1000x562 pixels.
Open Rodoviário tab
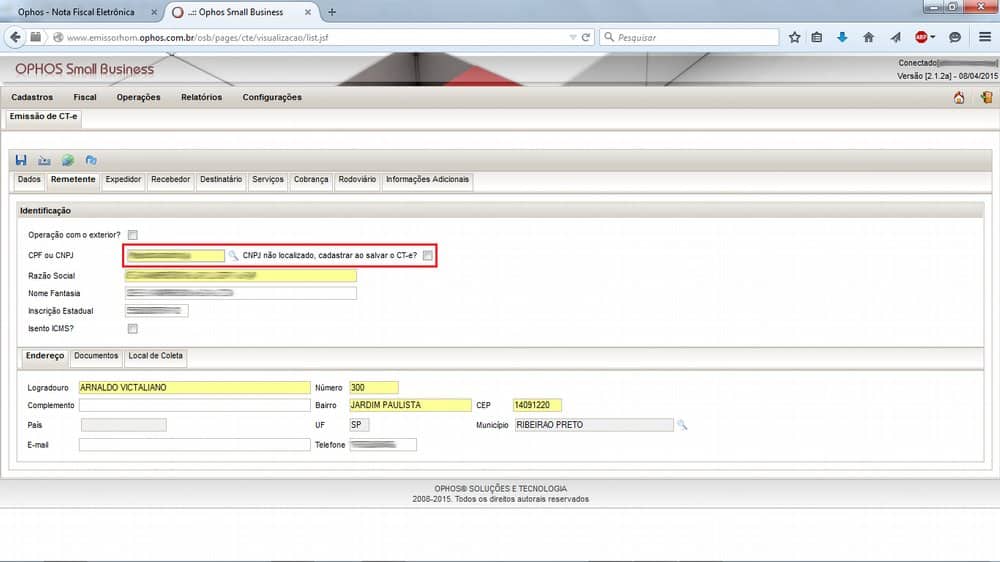(357, 180)
